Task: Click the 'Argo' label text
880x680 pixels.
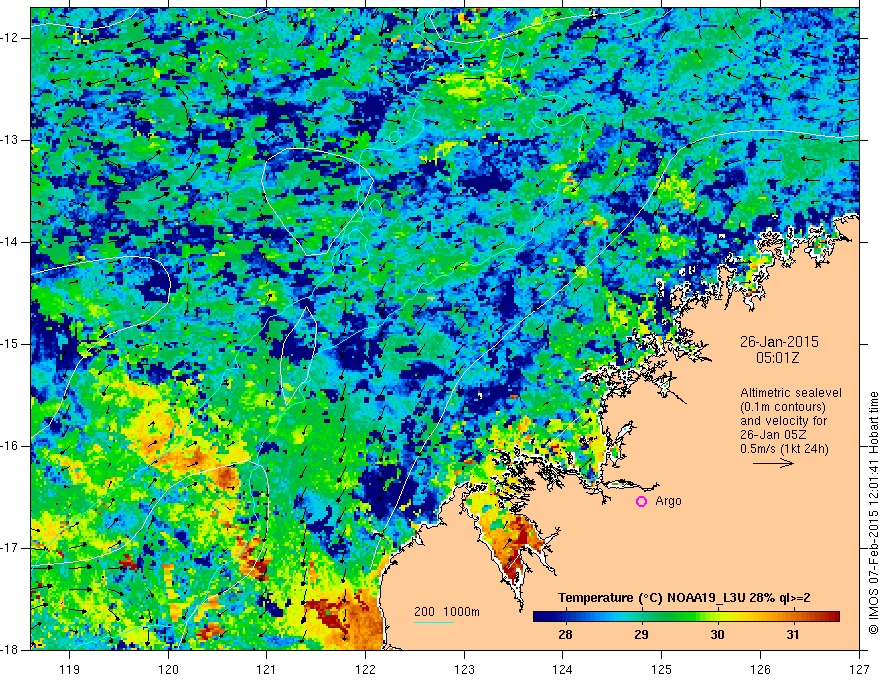Action: pyautogui.click(x=668, y=501)
